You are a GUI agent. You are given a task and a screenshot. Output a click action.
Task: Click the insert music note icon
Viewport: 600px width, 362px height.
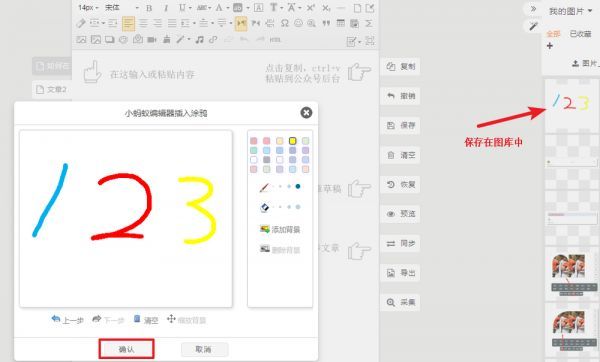pyautogui.click(x=199, y=39)
